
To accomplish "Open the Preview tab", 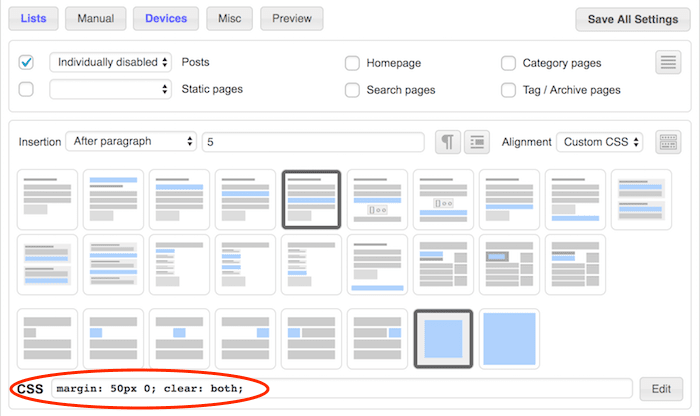I will [x=291, y=18].
